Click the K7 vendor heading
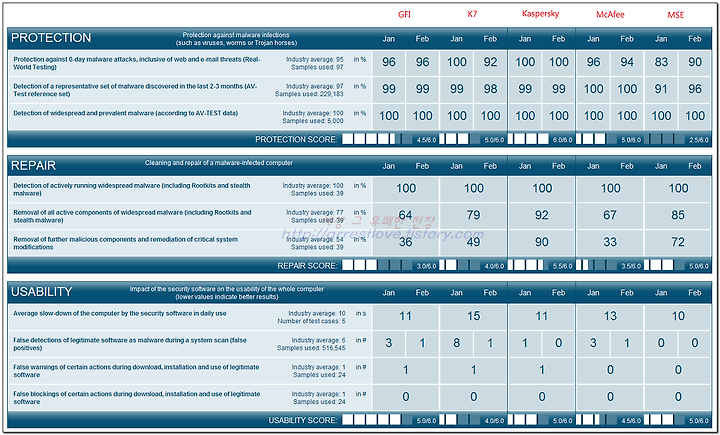 [x=472, y=14]
